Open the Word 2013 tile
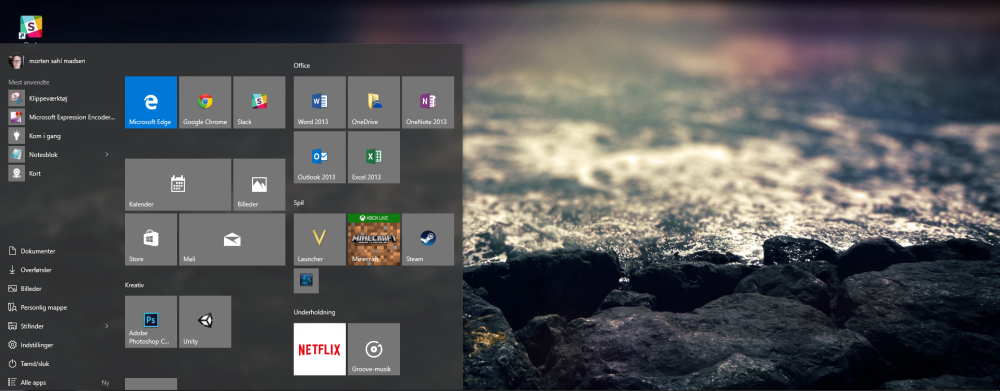This screenshot has width=1000, height=391. click(x=320, y=102)
